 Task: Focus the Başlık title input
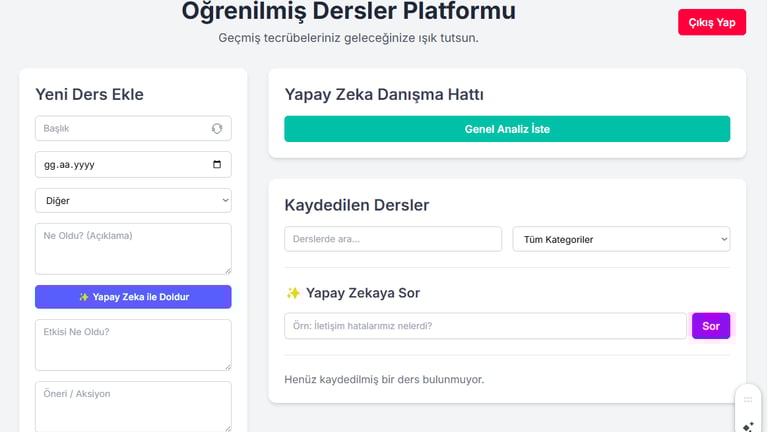tap(133, 128)
